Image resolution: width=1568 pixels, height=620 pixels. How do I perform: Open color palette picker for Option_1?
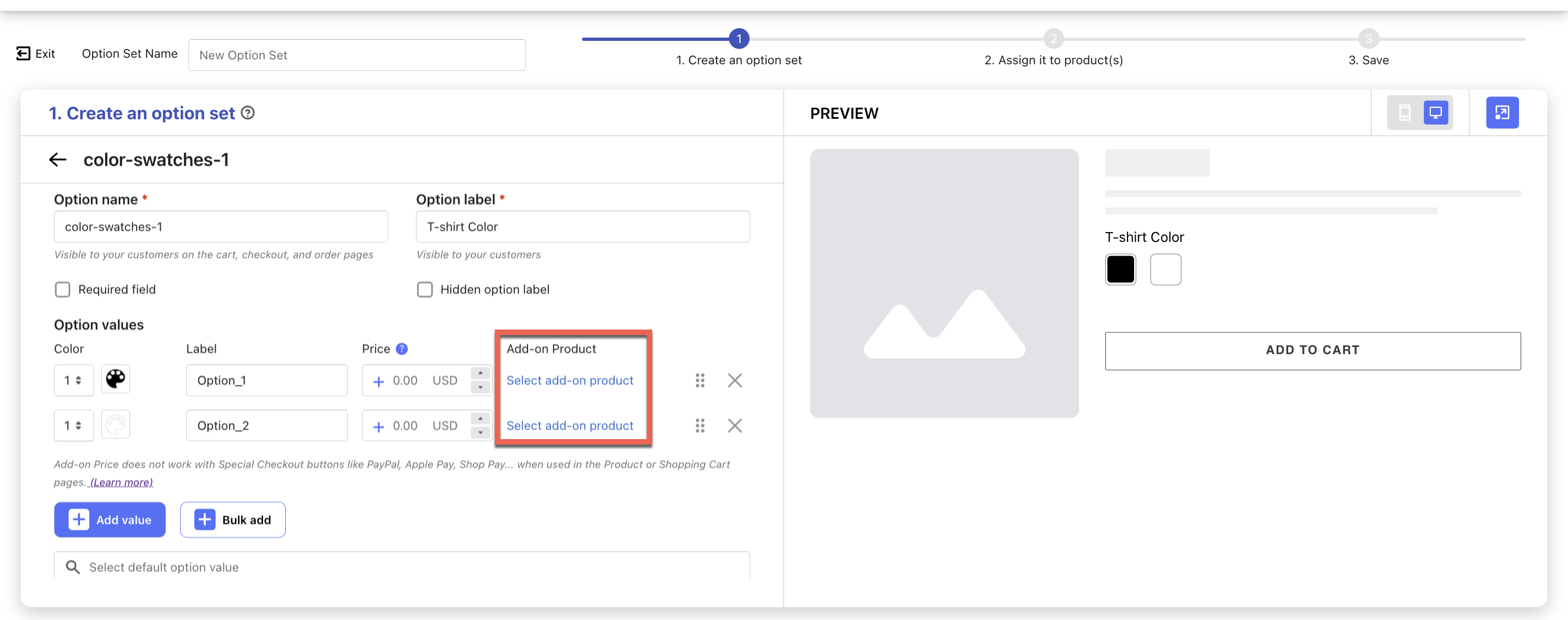[x=115, y=379]
